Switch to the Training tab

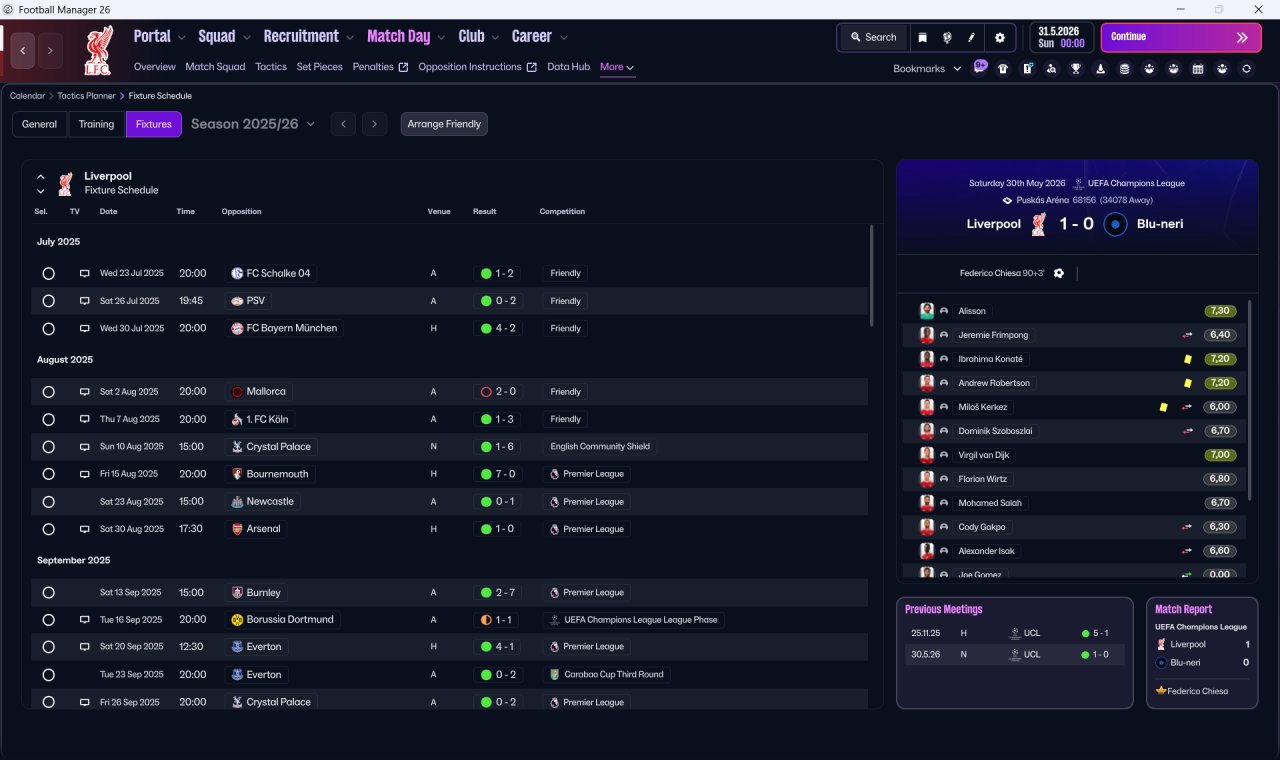pyautogui.click(x=96, y=124)
